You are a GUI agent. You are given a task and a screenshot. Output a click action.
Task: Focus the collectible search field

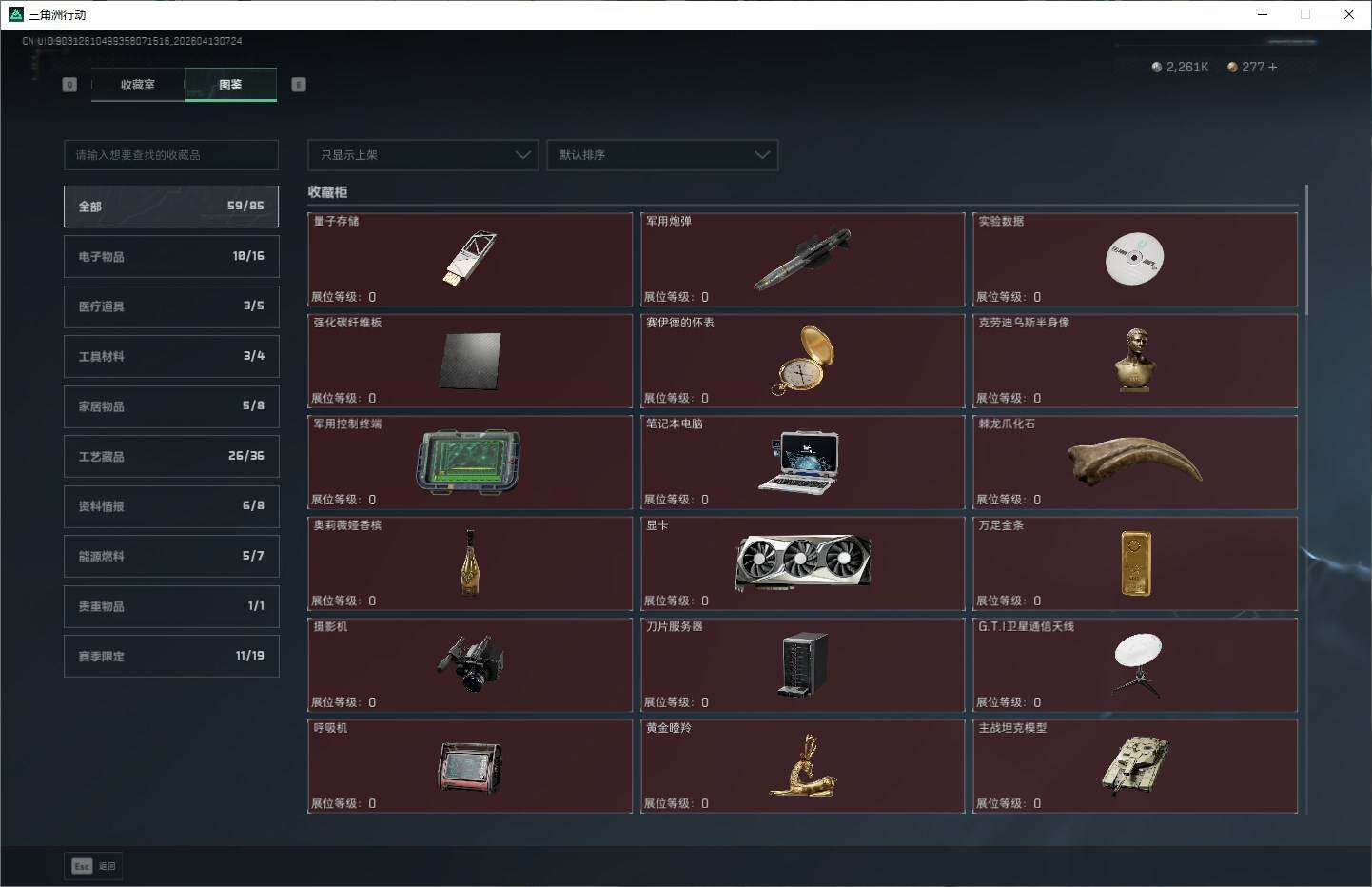pyautogui.click(x=171, y=155)
